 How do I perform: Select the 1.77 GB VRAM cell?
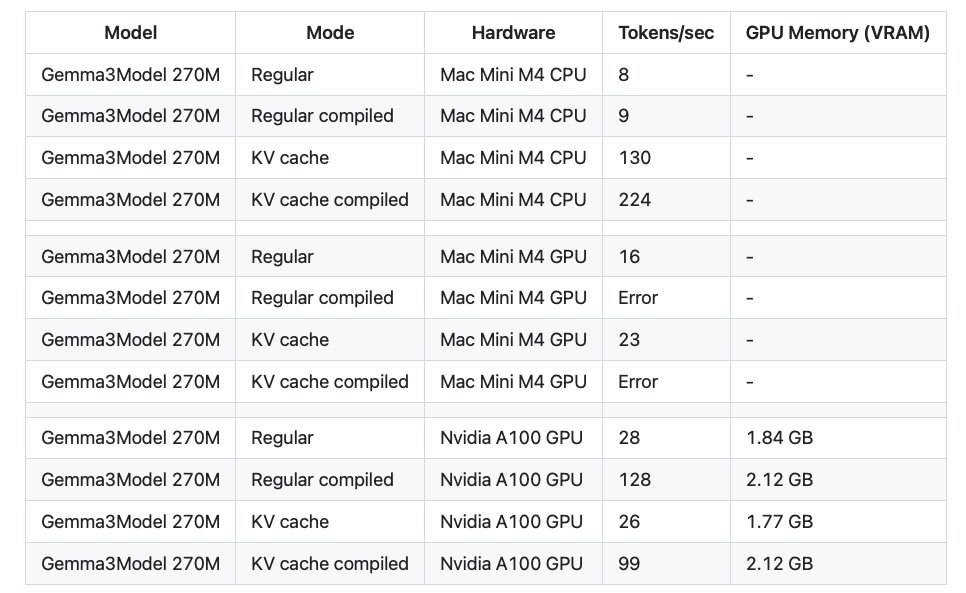coord(779,522)
